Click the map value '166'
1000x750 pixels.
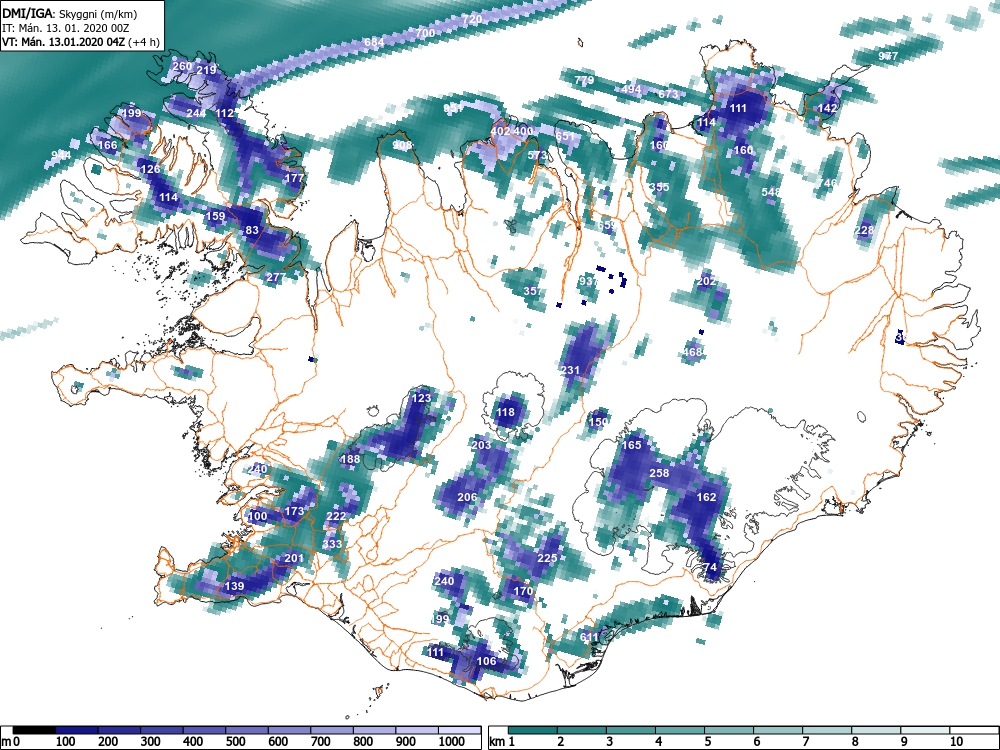pos(107,145)
